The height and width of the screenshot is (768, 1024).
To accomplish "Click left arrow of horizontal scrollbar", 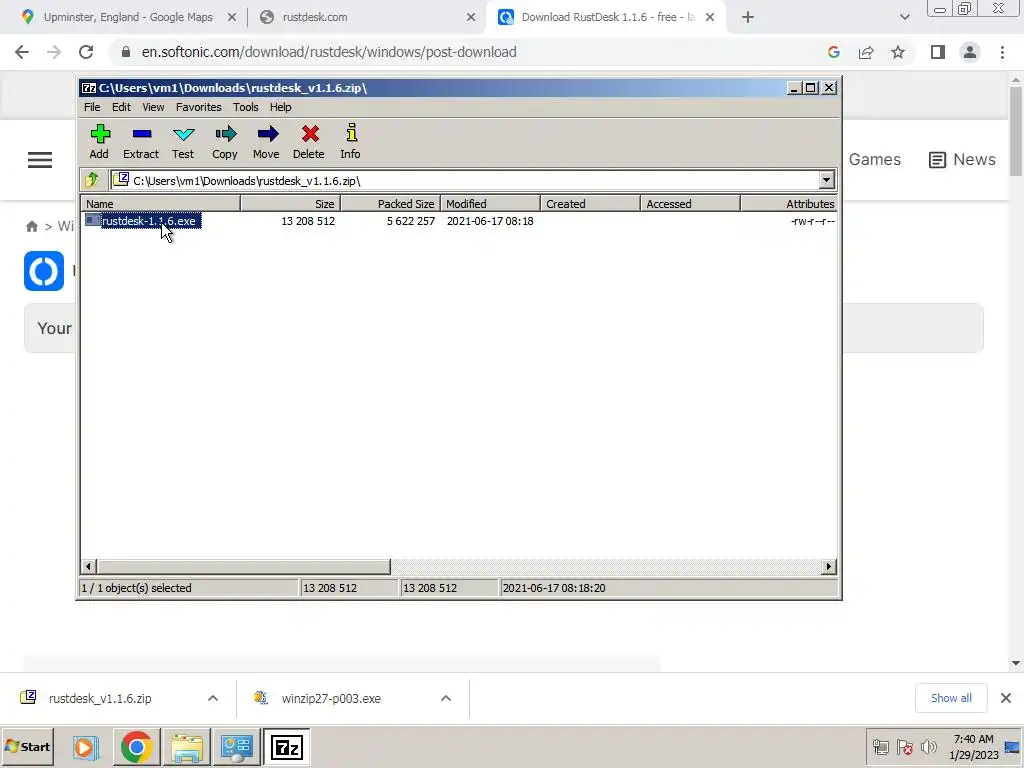I will click(x=89, y=566).
